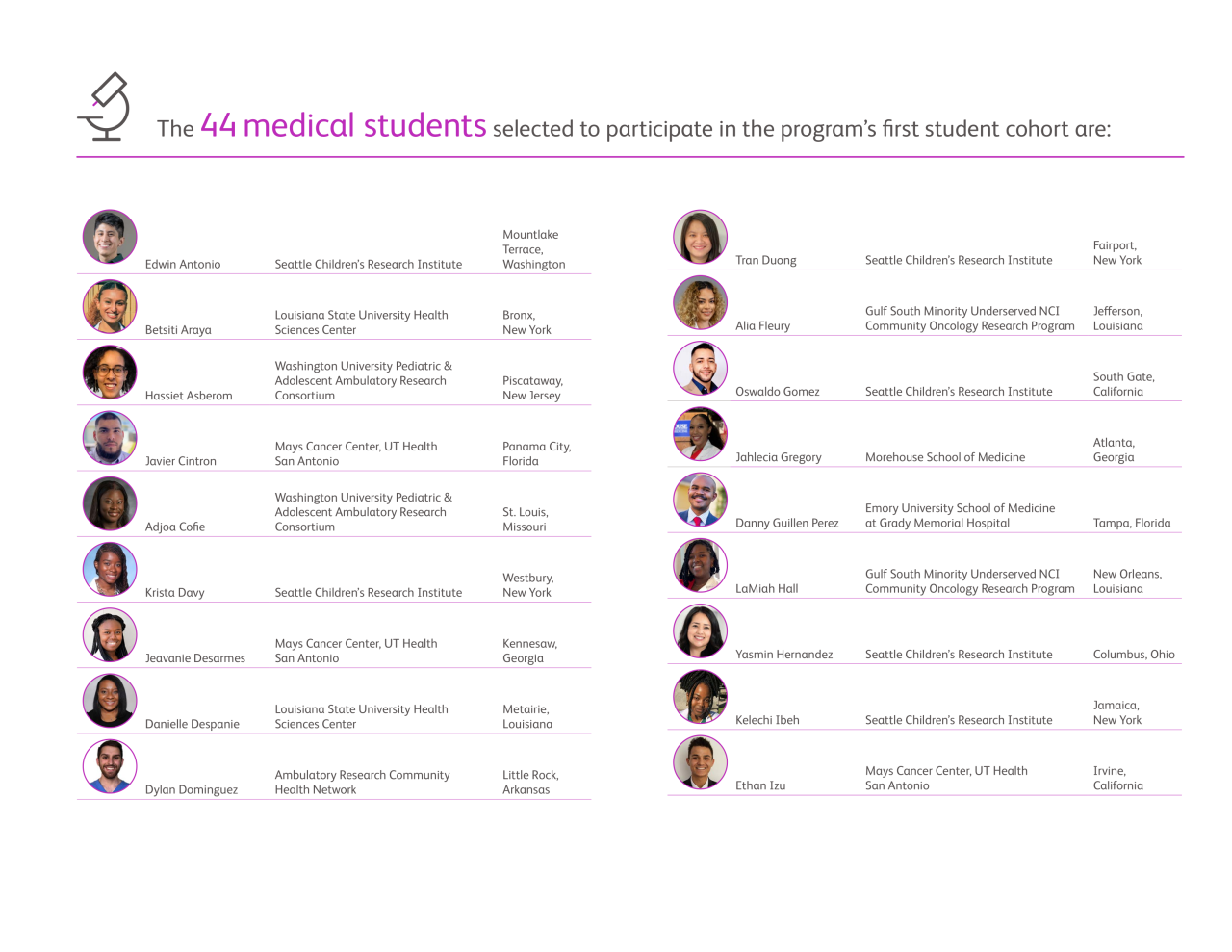
Task: Click the microscope icon near the heading
Action: tap(104, 107)
